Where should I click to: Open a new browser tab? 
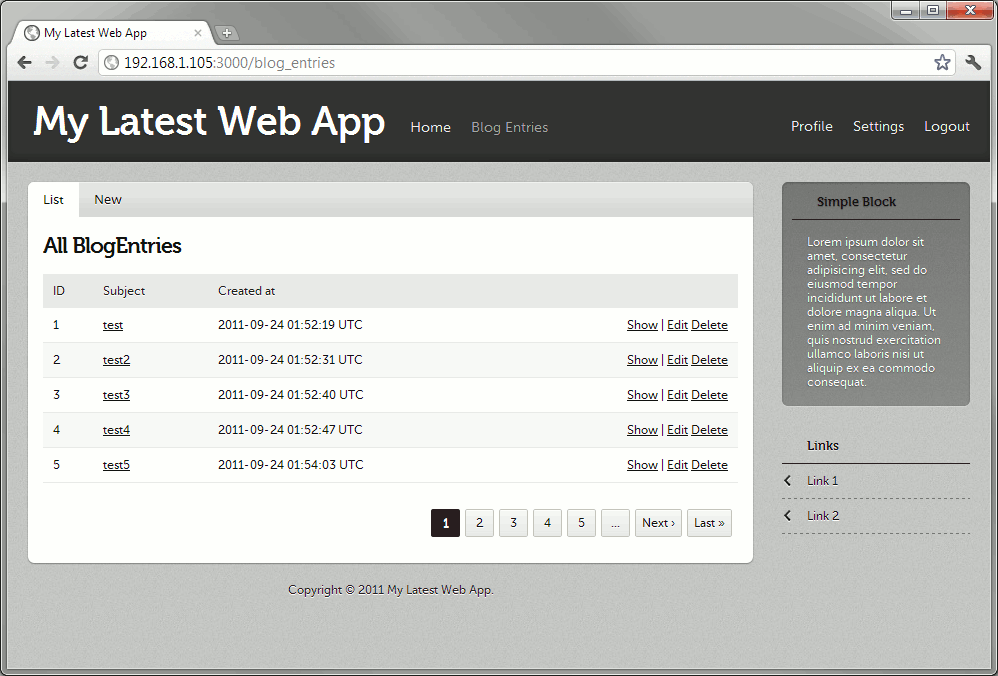pos(227,33)
